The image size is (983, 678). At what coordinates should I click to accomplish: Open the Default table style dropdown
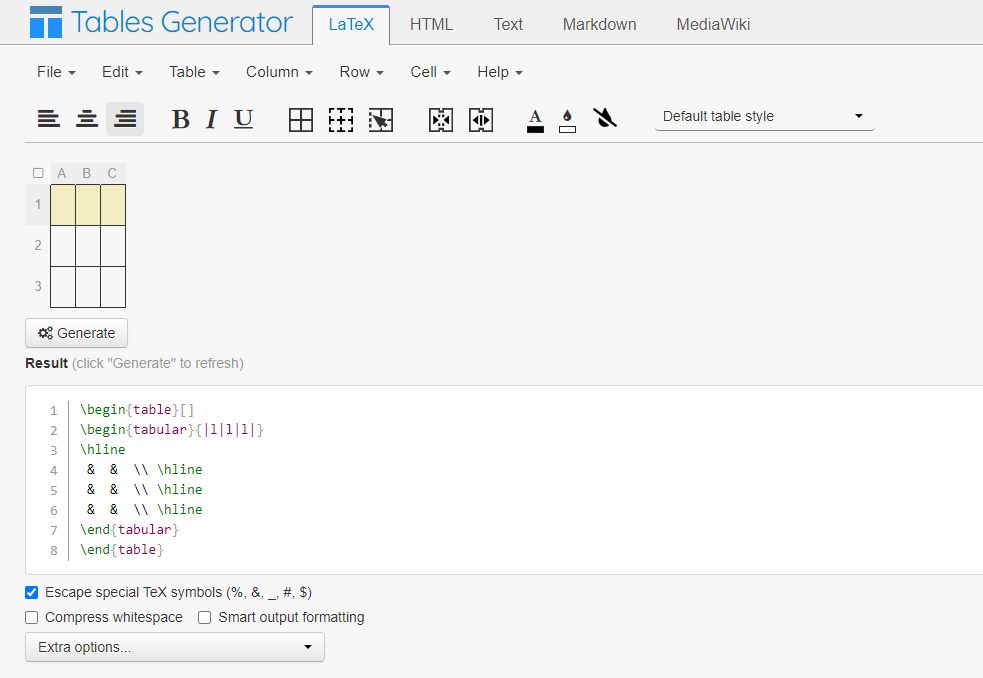[765, 116]
